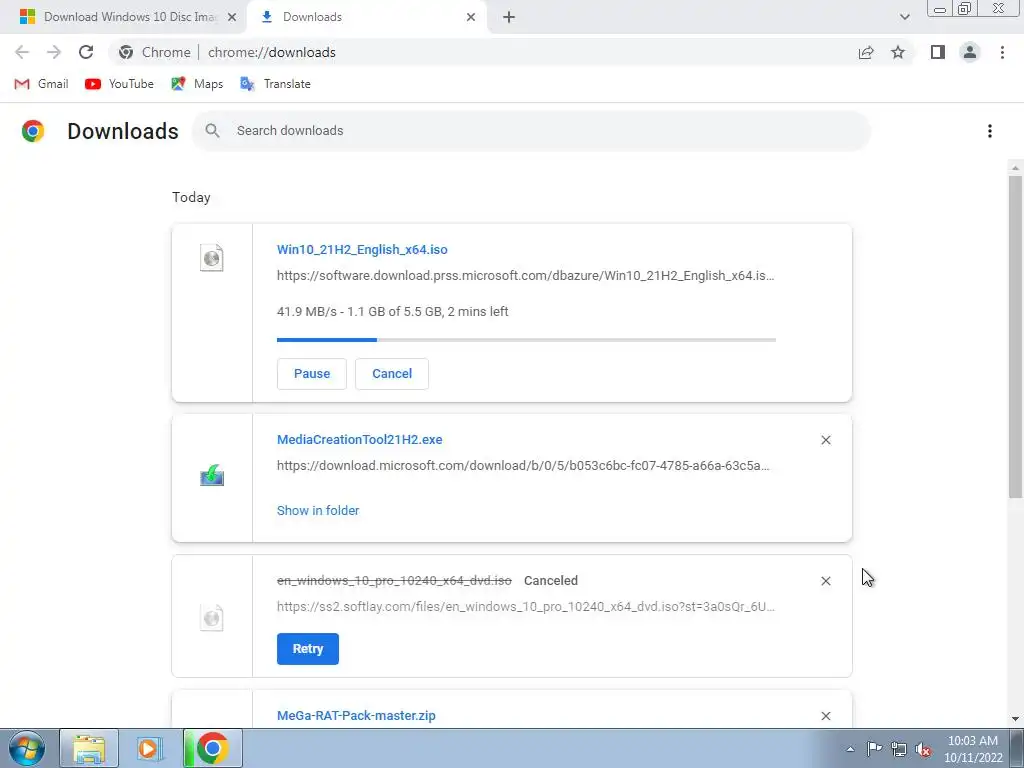Viewport: 1024px width, 768px height.
Task: Click the Chrome logo beside Downloads title
Action: (x=33, y=131)
